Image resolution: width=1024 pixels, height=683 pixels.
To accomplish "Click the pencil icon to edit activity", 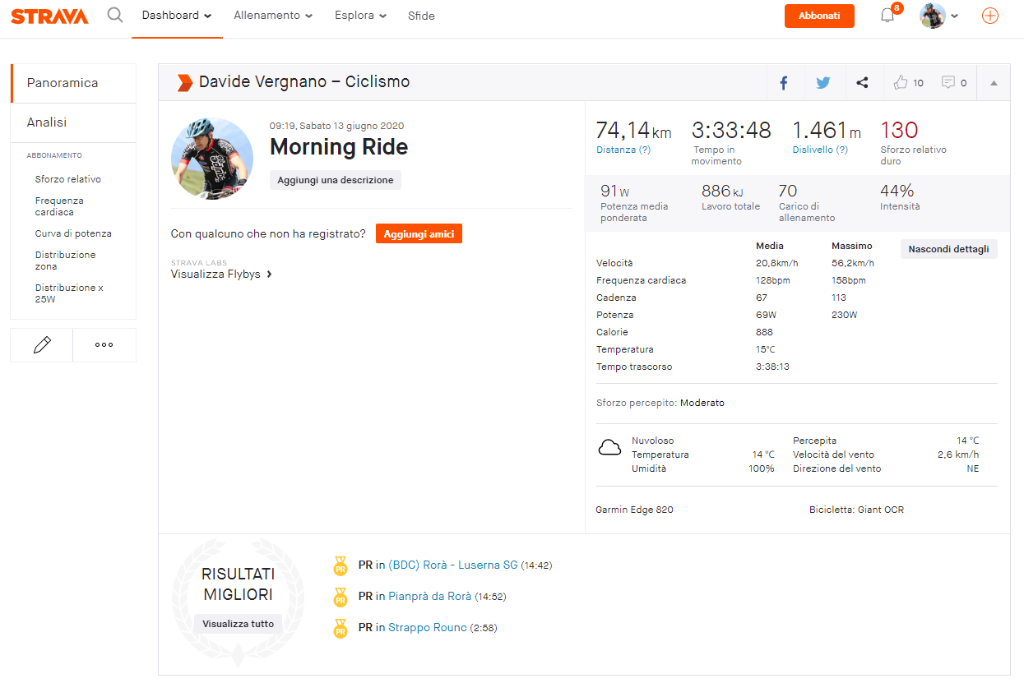I will click(x=40, y=344).
